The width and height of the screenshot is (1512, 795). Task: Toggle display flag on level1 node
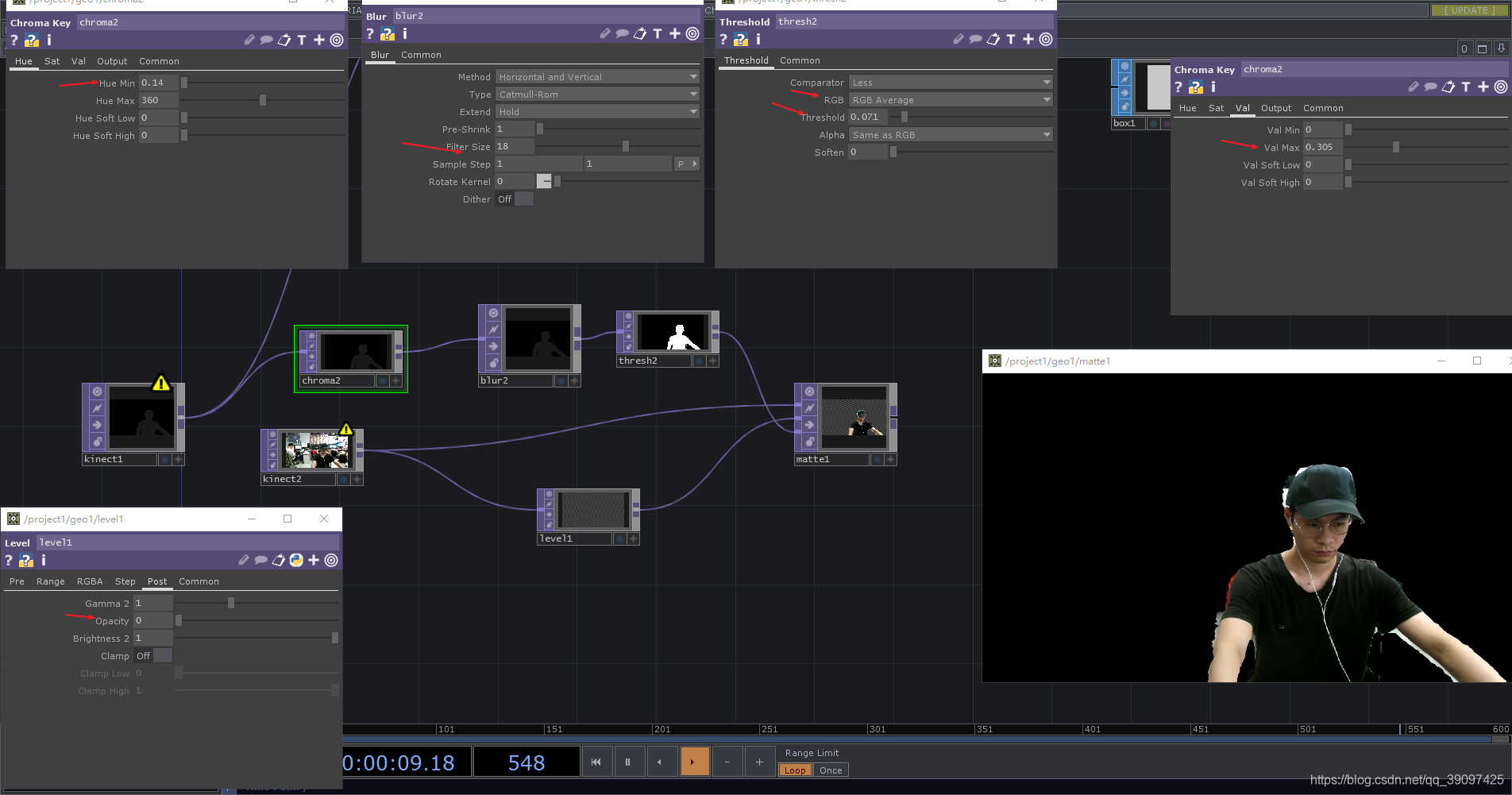[619, 538]
